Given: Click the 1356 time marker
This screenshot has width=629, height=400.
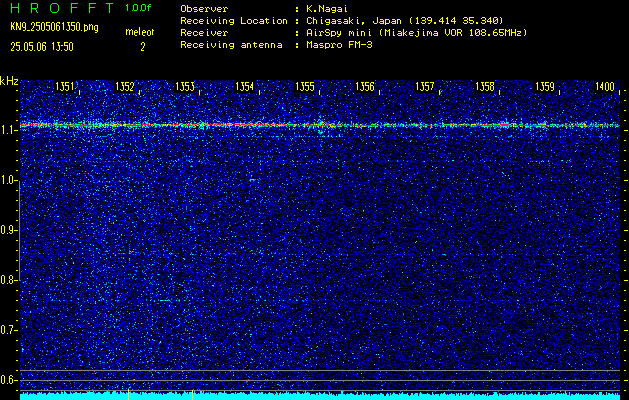Looking at the screenshot, I should pyautogui.click(x=365, y=87).
